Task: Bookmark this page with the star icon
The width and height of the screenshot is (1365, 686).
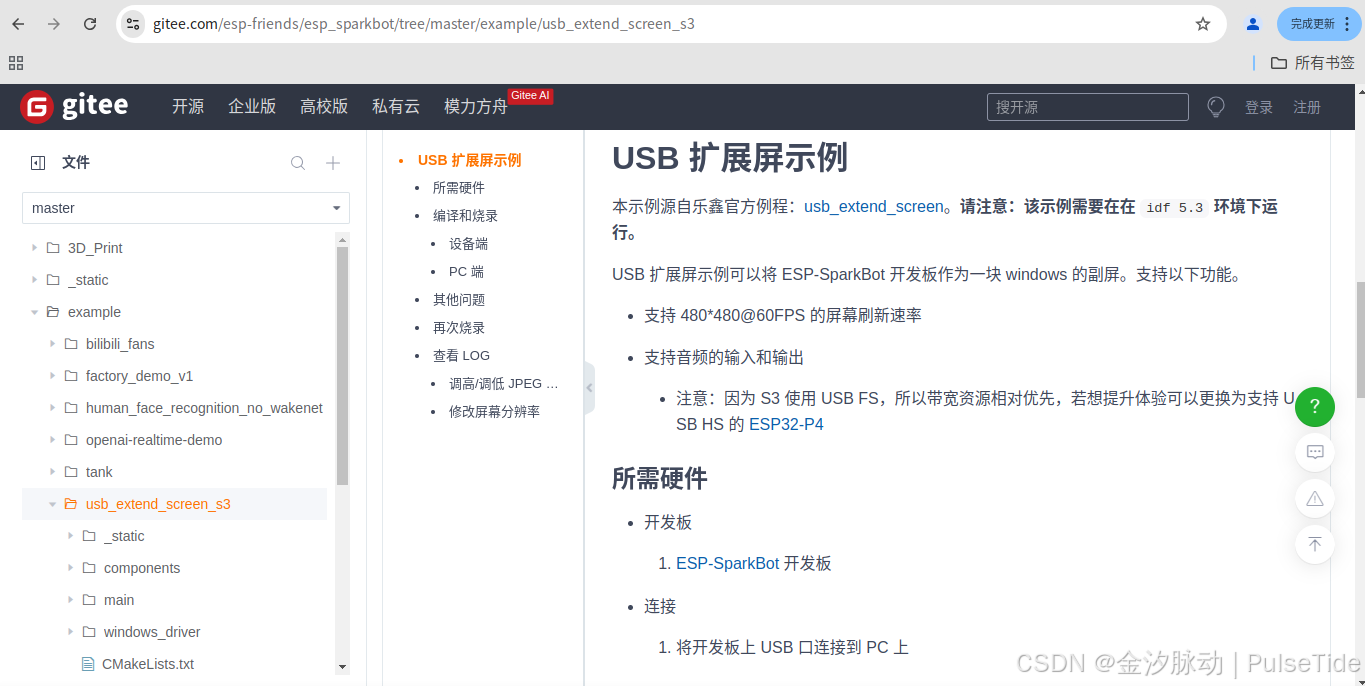Action: click(x=1203, y=24)
